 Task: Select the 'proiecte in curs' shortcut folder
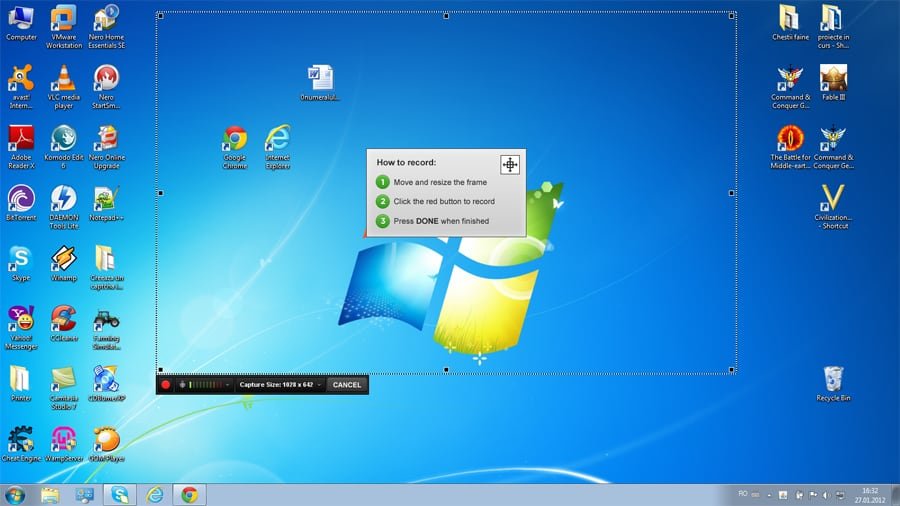click(x=833, y=27)
